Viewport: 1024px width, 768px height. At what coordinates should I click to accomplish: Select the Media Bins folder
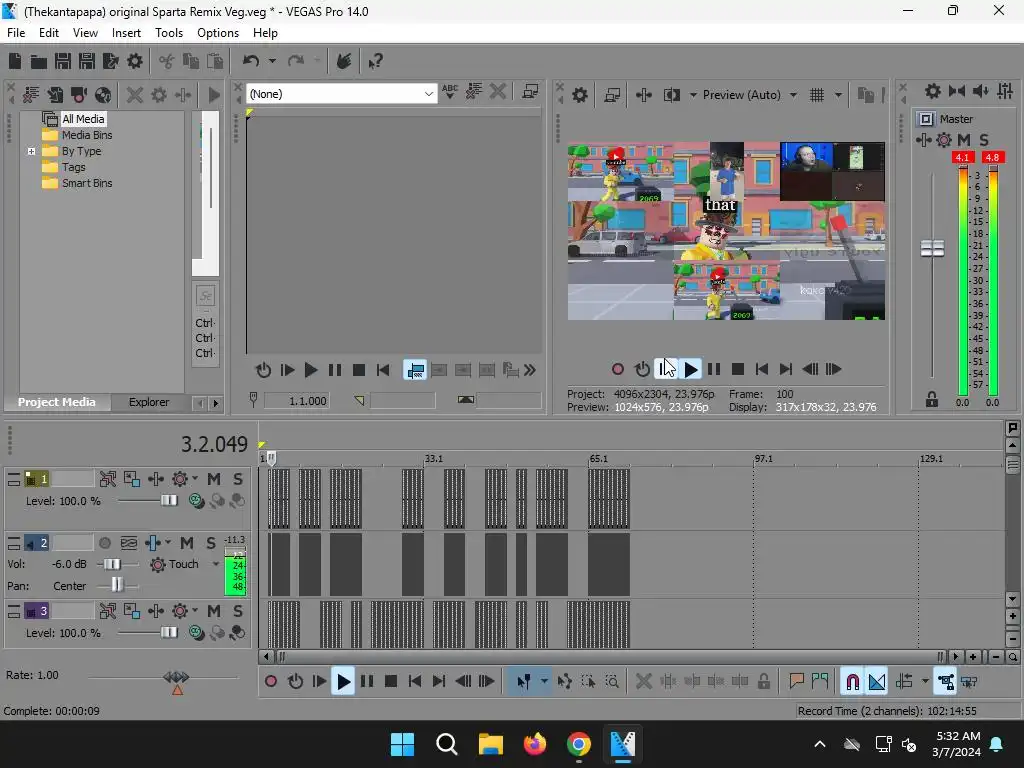(87, 135)
